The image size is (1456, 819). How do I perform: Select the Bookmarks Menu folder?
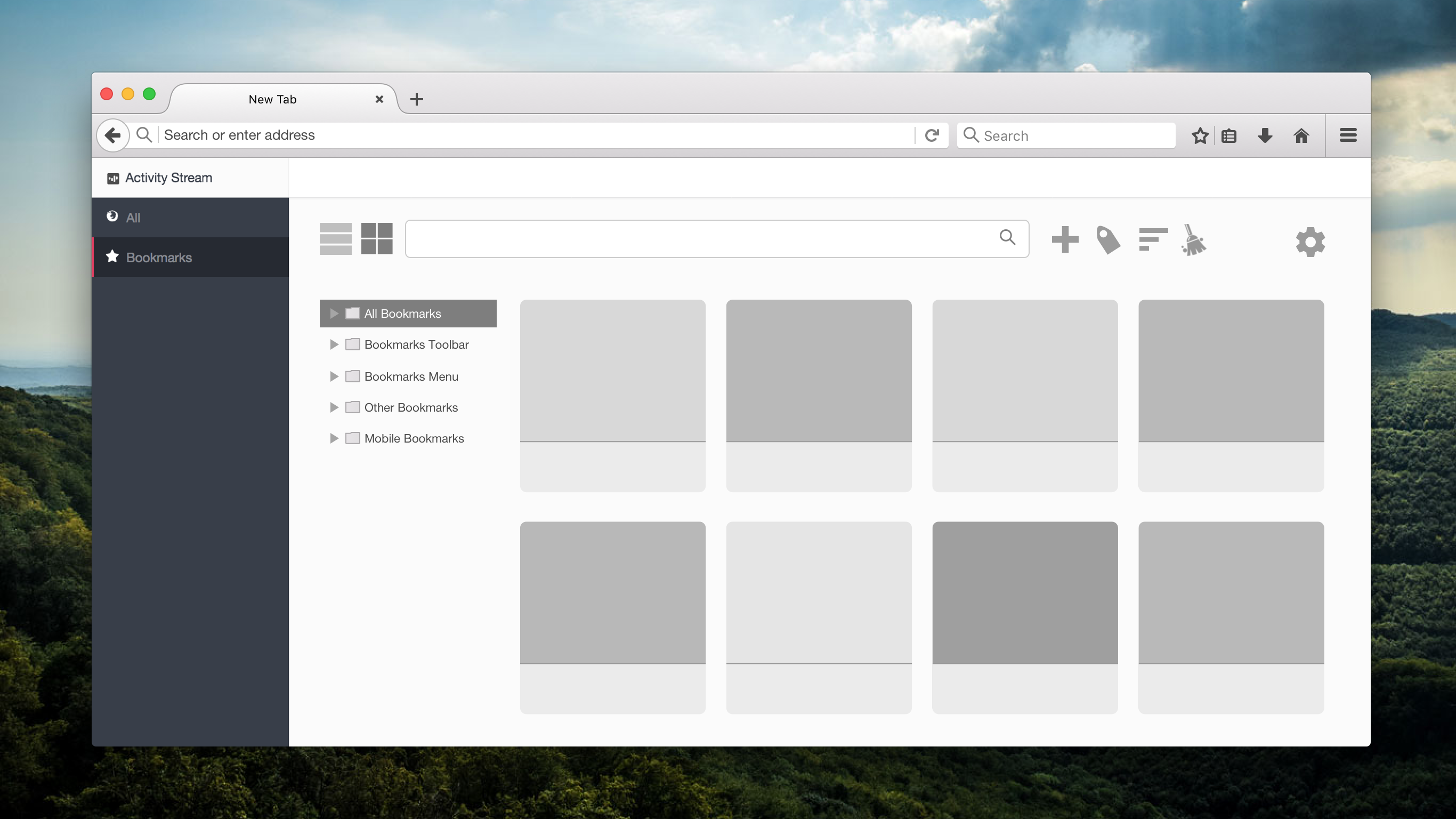click(x=411, y=376)
